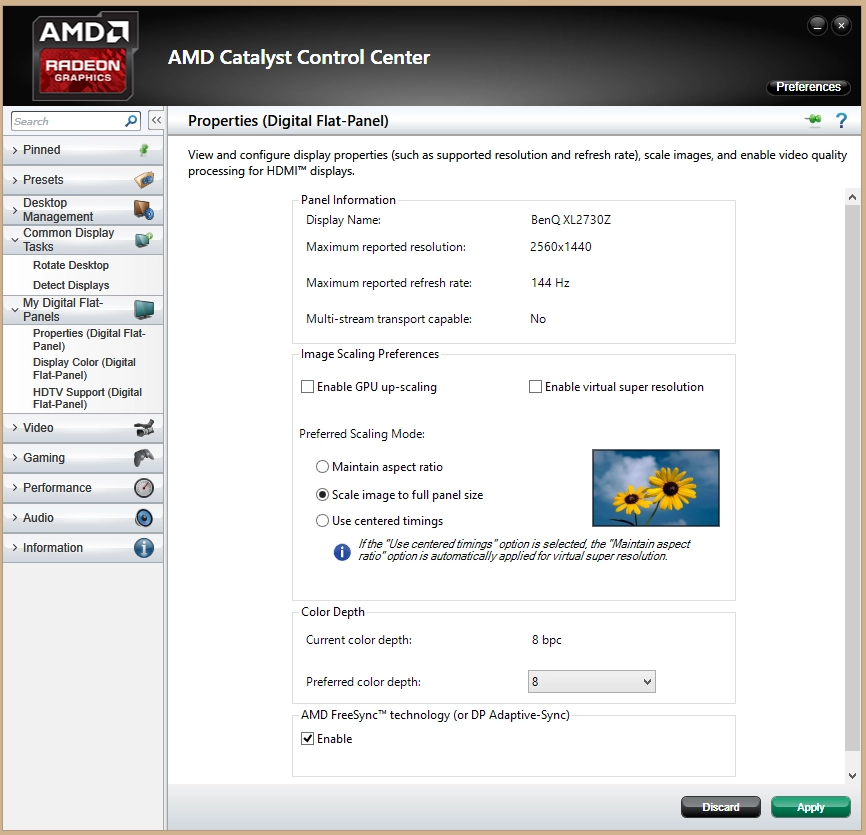866x835 pixels.
Task: Open Detect Displays page
Action: click(71, 285)
